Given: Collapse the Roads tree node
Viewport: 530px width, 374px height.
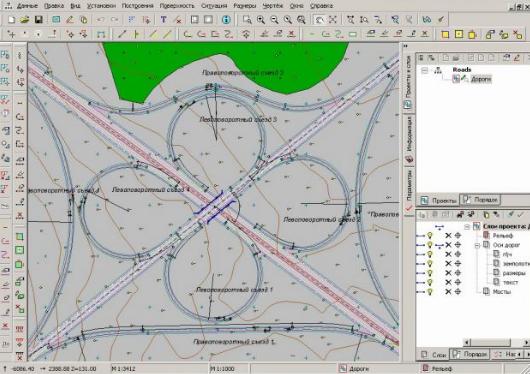Looking at the screenshot, I should (425, 70).
